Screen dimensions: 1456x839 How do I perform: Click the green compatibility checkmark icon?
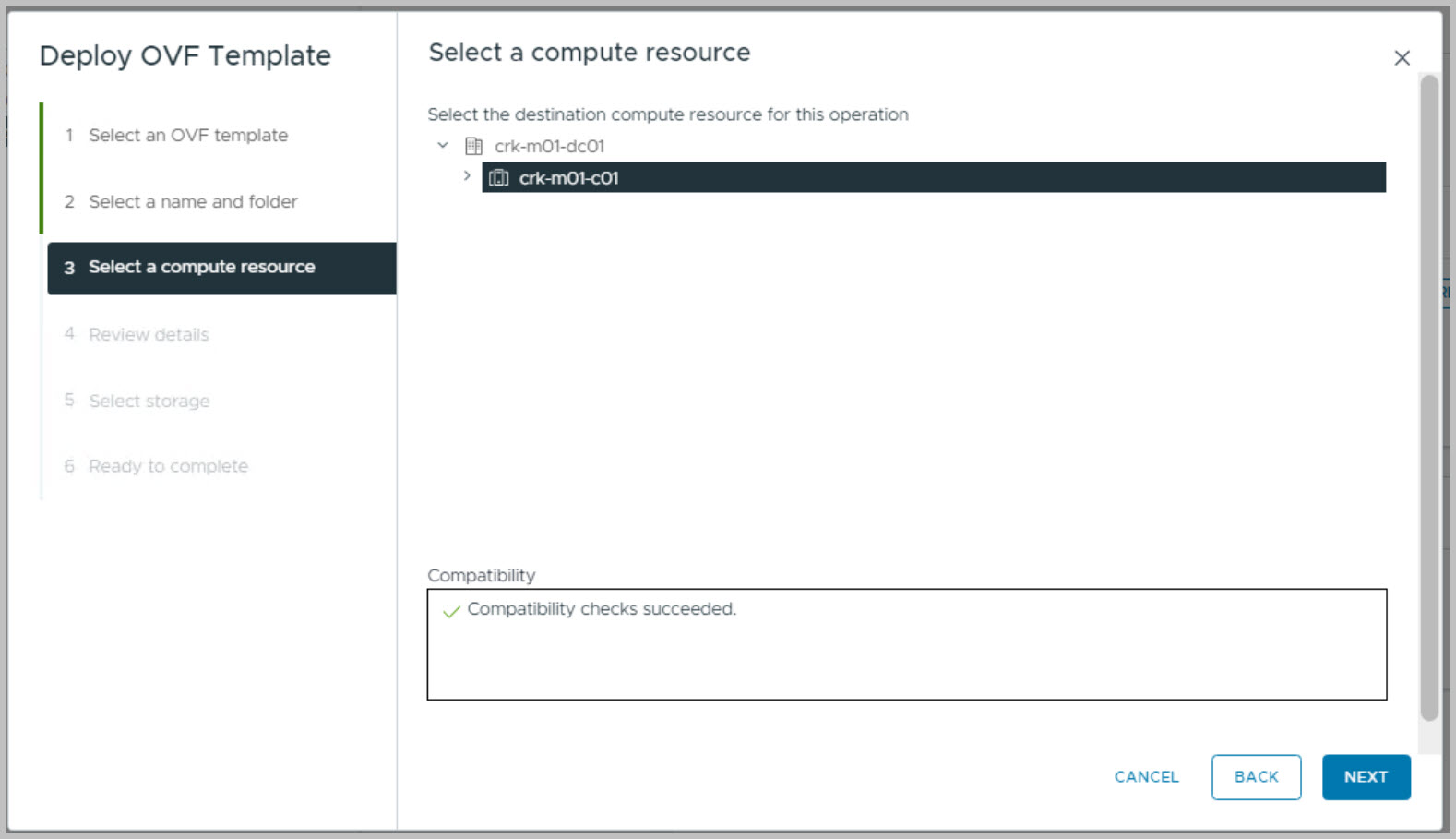451,611
